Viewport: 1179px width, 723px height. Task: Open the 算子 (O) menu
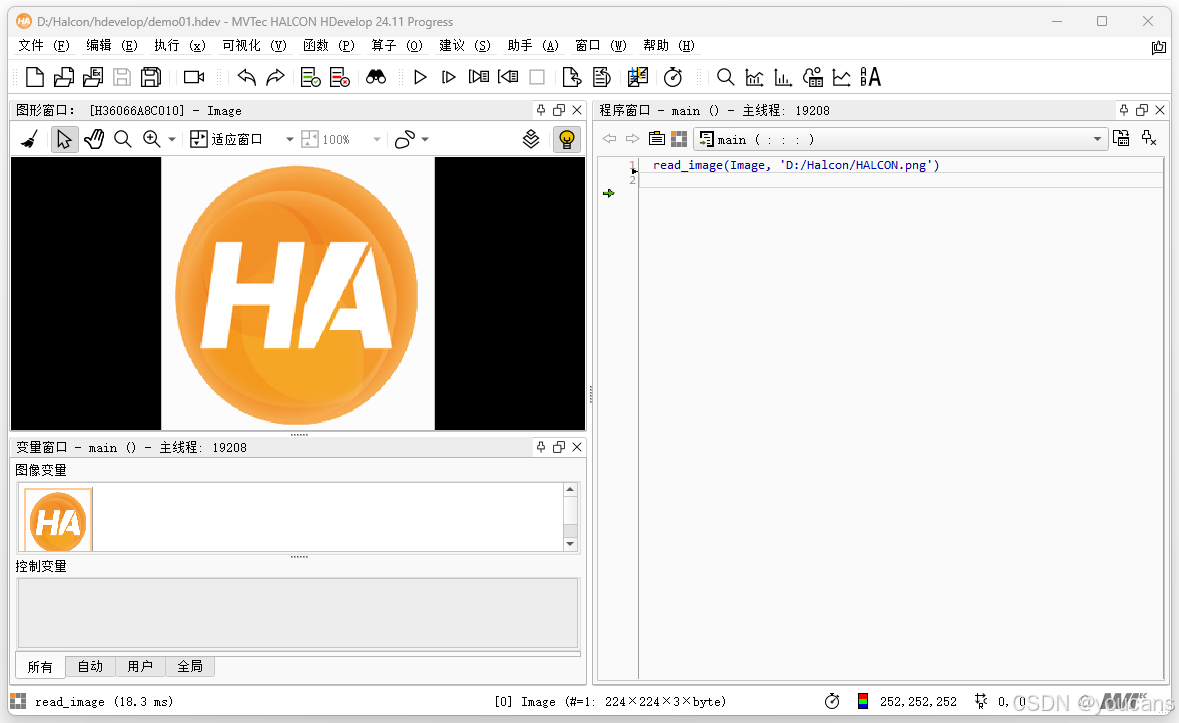point(397,45)
